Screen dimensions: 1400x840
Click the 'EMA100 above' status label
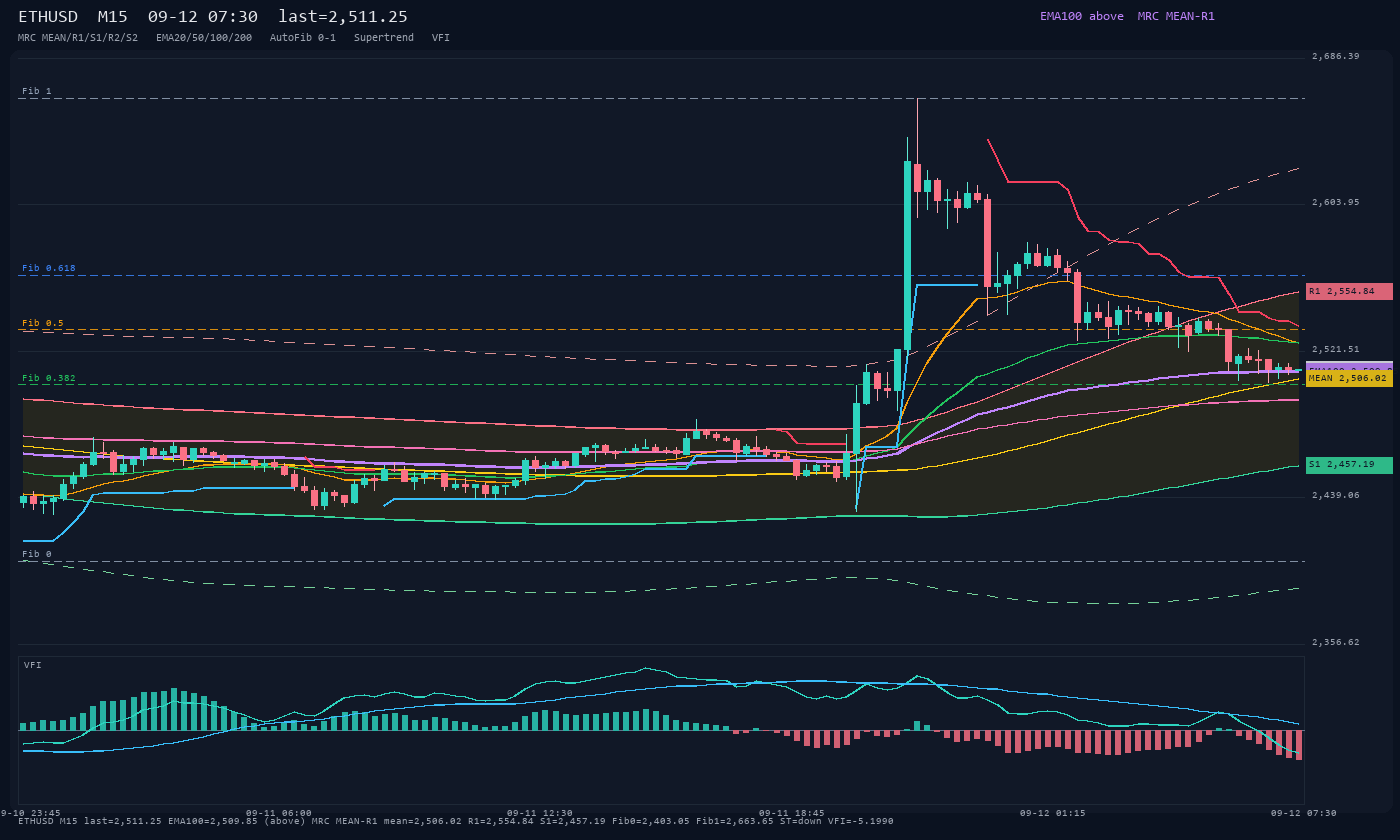(1082, 16)
